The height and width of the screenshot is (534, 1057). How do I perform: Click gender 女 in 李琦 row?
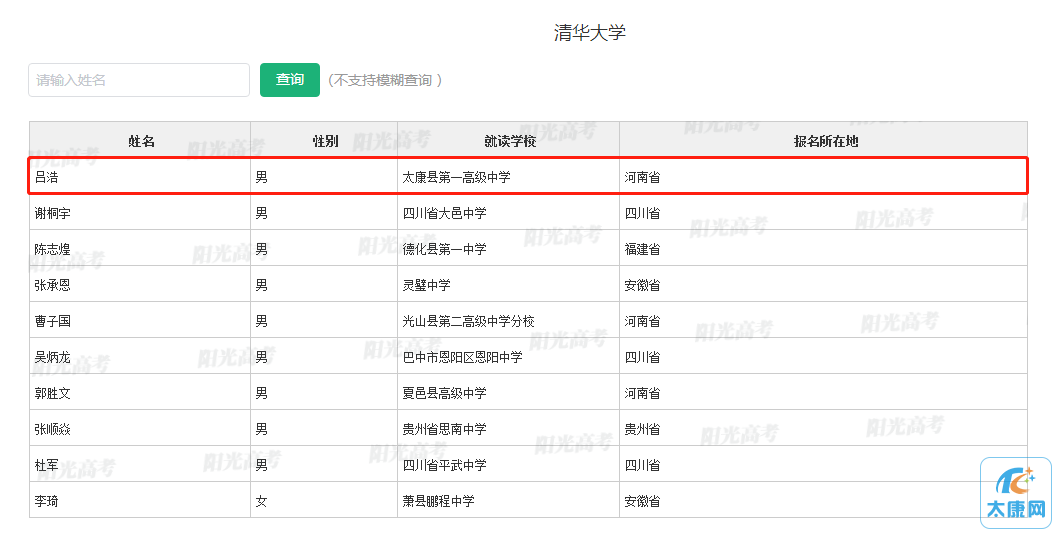click(x=262, y=501)
